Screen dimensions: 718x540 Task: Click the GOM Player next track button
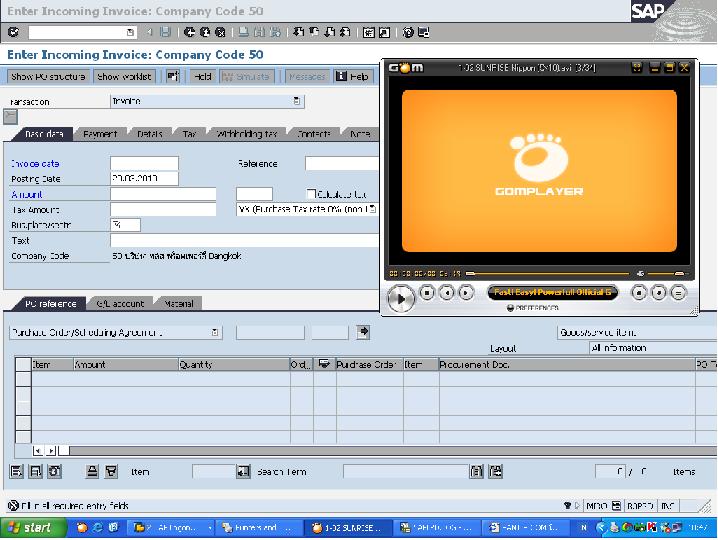point(466,292)
